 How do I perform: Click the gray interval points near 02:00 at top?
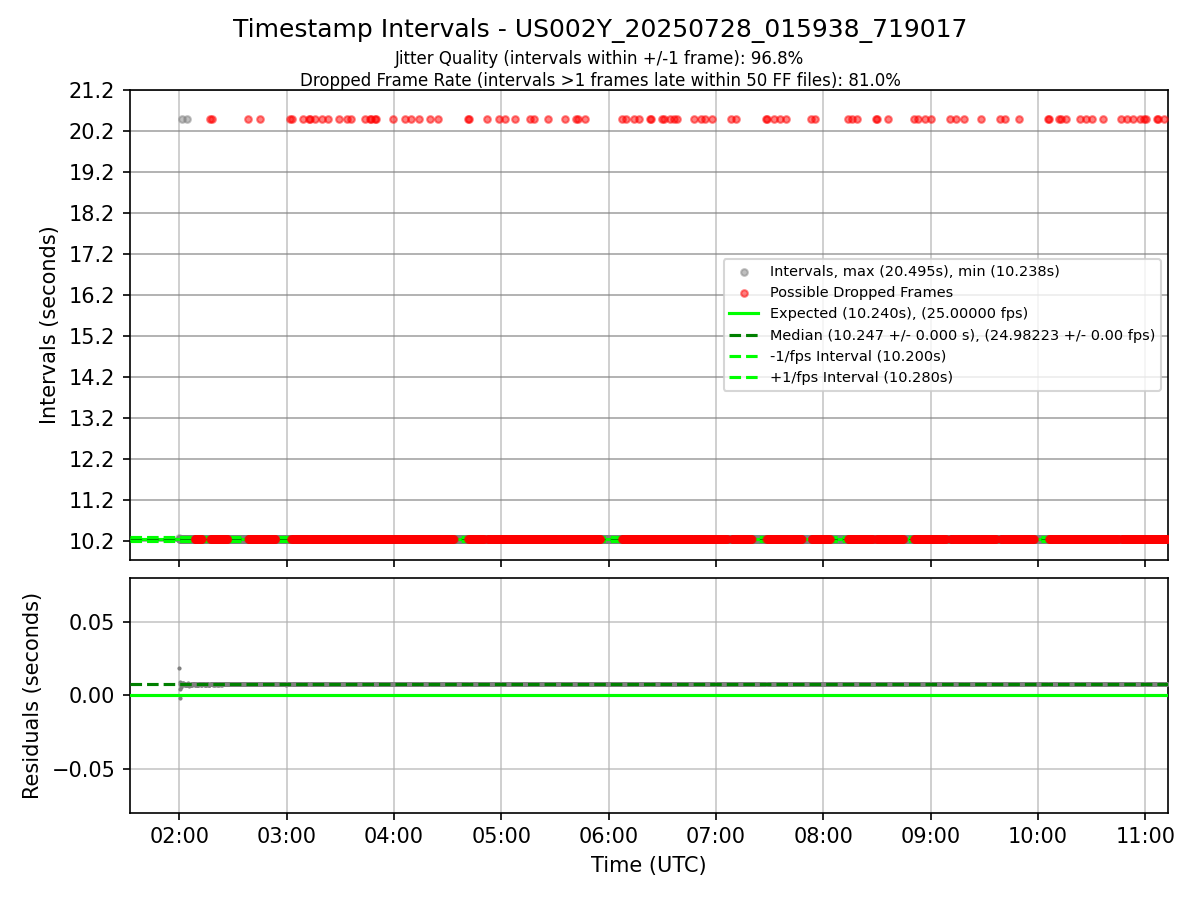(184, 119)
